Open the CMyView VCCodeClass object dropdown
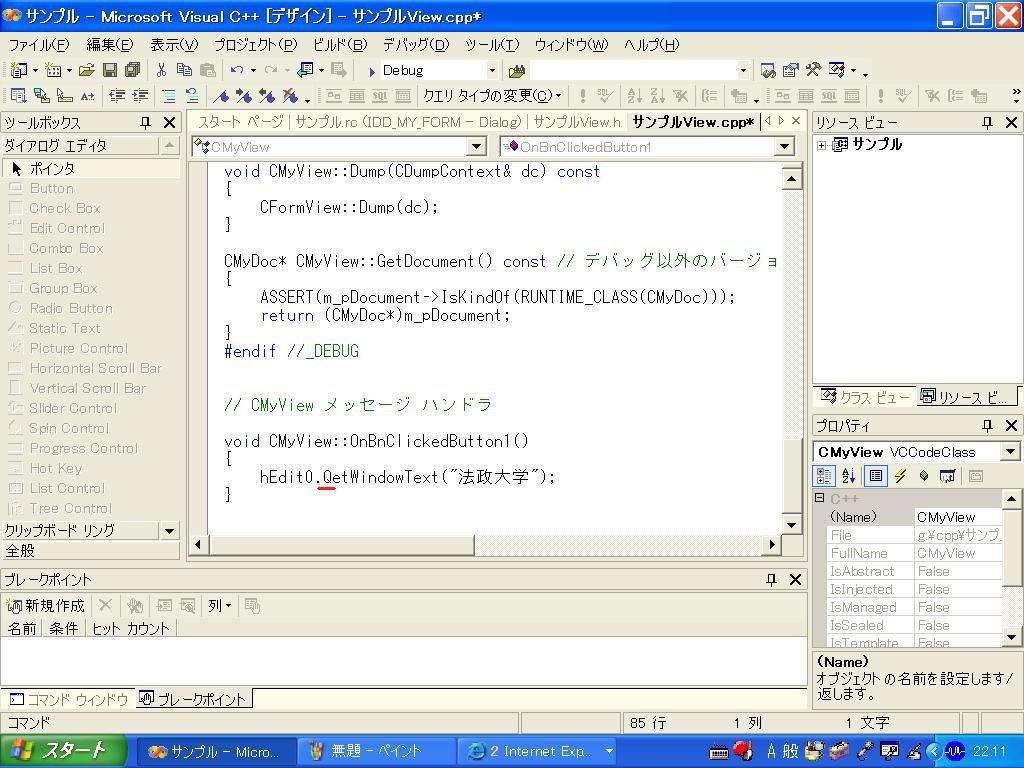 point(1010,451)
